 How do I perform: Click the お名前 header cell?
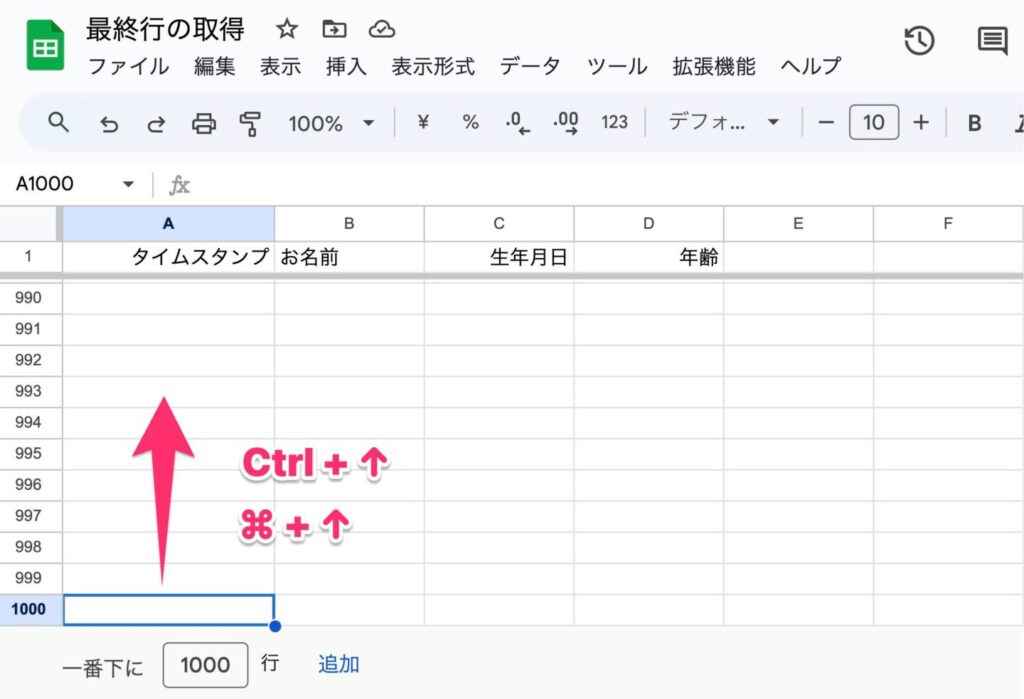349,257
